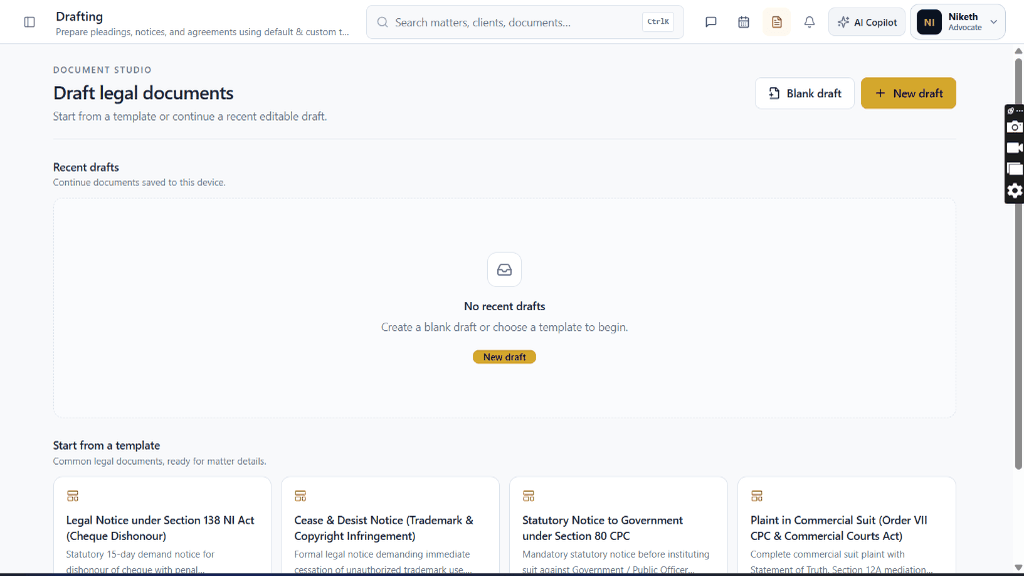1024x576 pixels.
Task: Click template icon on Cease & Desist card
Action: click(x=300, y=496)
